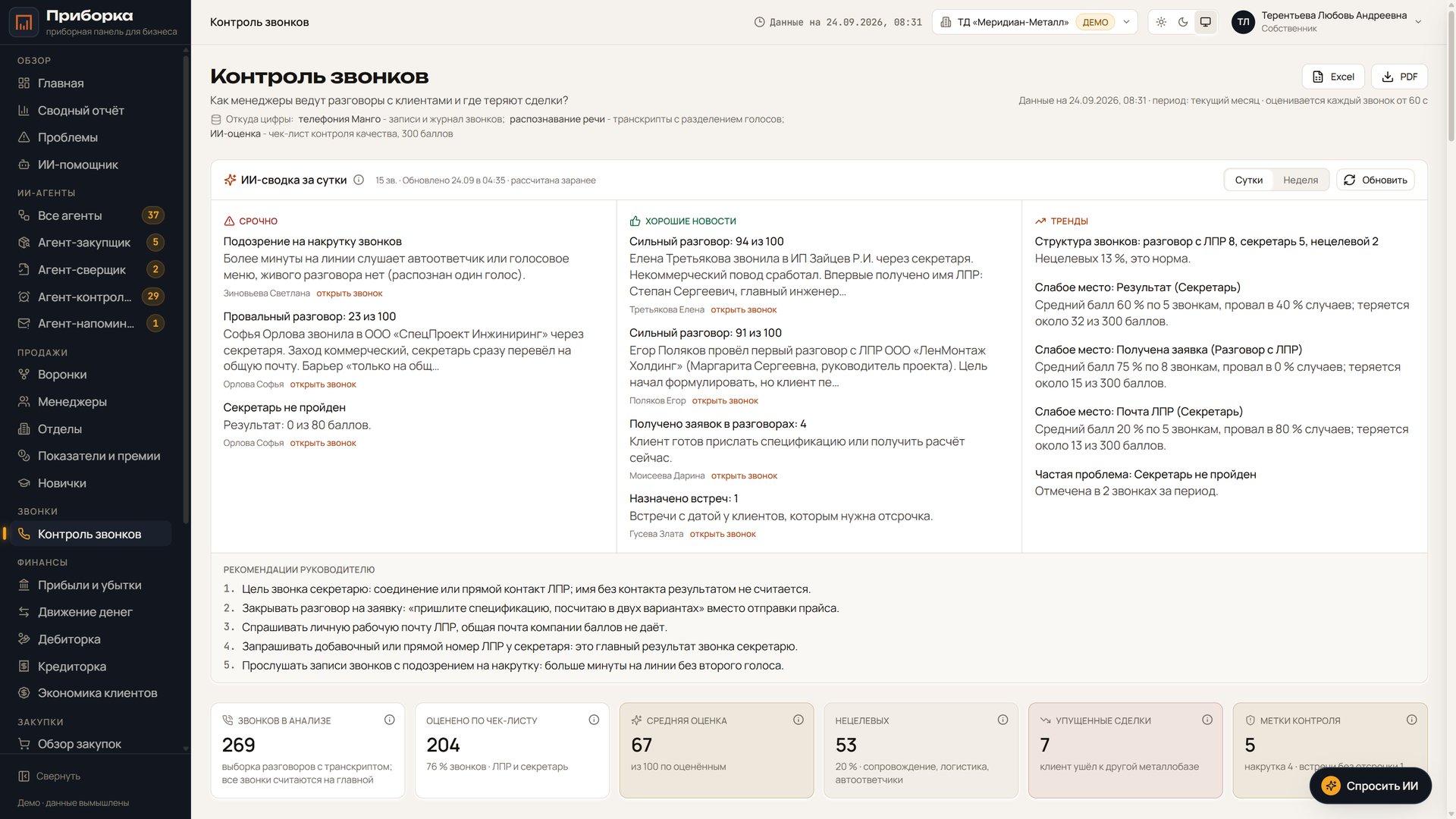This screenshot has width=1456, height=819.
Task: Expand the Терентьева Любовь Андреевна user menu
Action: coord(1326,22)
